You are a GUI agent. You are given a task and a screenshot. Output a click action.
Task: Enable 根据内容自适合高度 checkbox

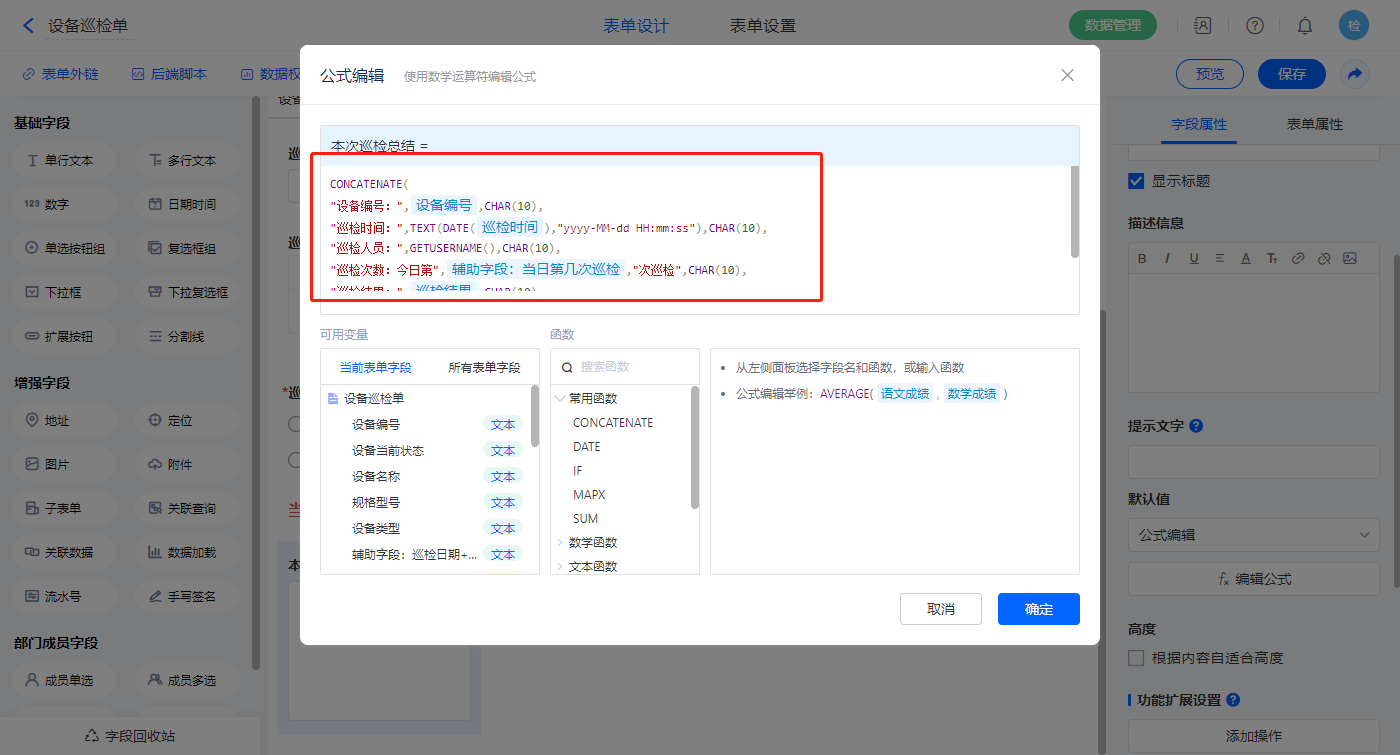[1136, 658]
